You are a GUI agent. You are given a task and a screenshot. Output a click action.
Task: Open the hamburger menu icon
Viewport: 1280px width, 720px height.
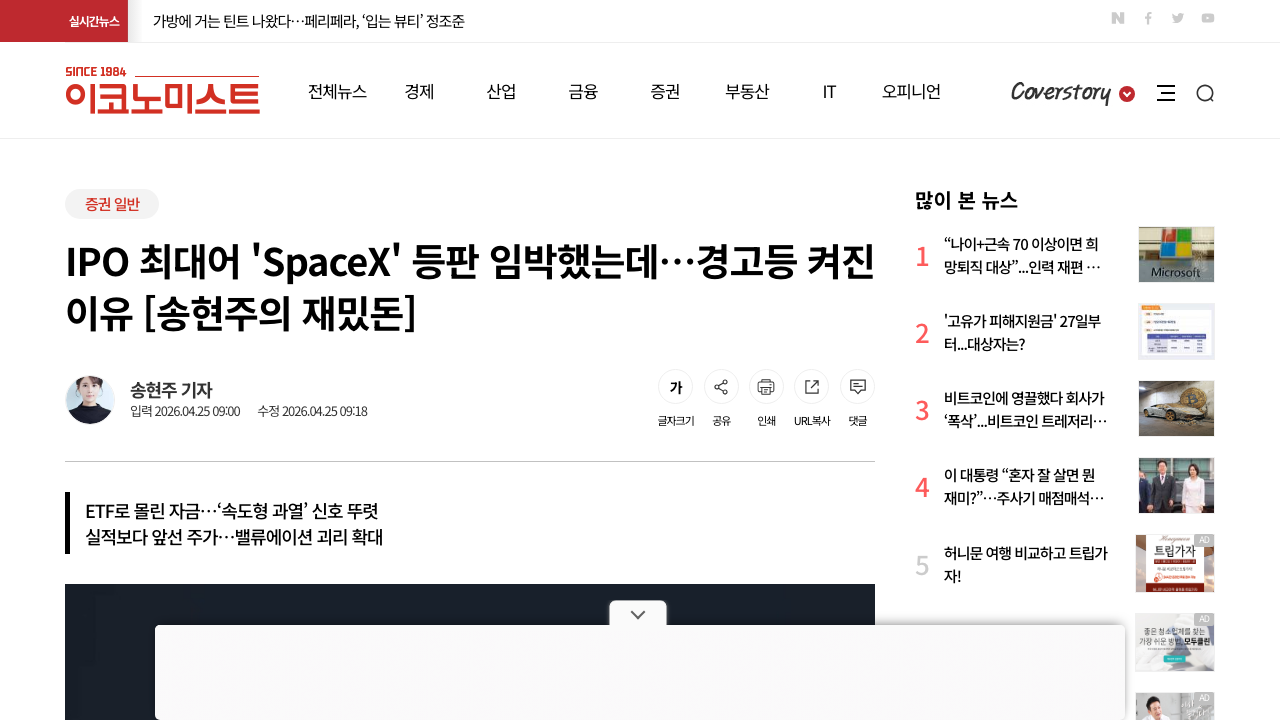tap(1166, 93)
